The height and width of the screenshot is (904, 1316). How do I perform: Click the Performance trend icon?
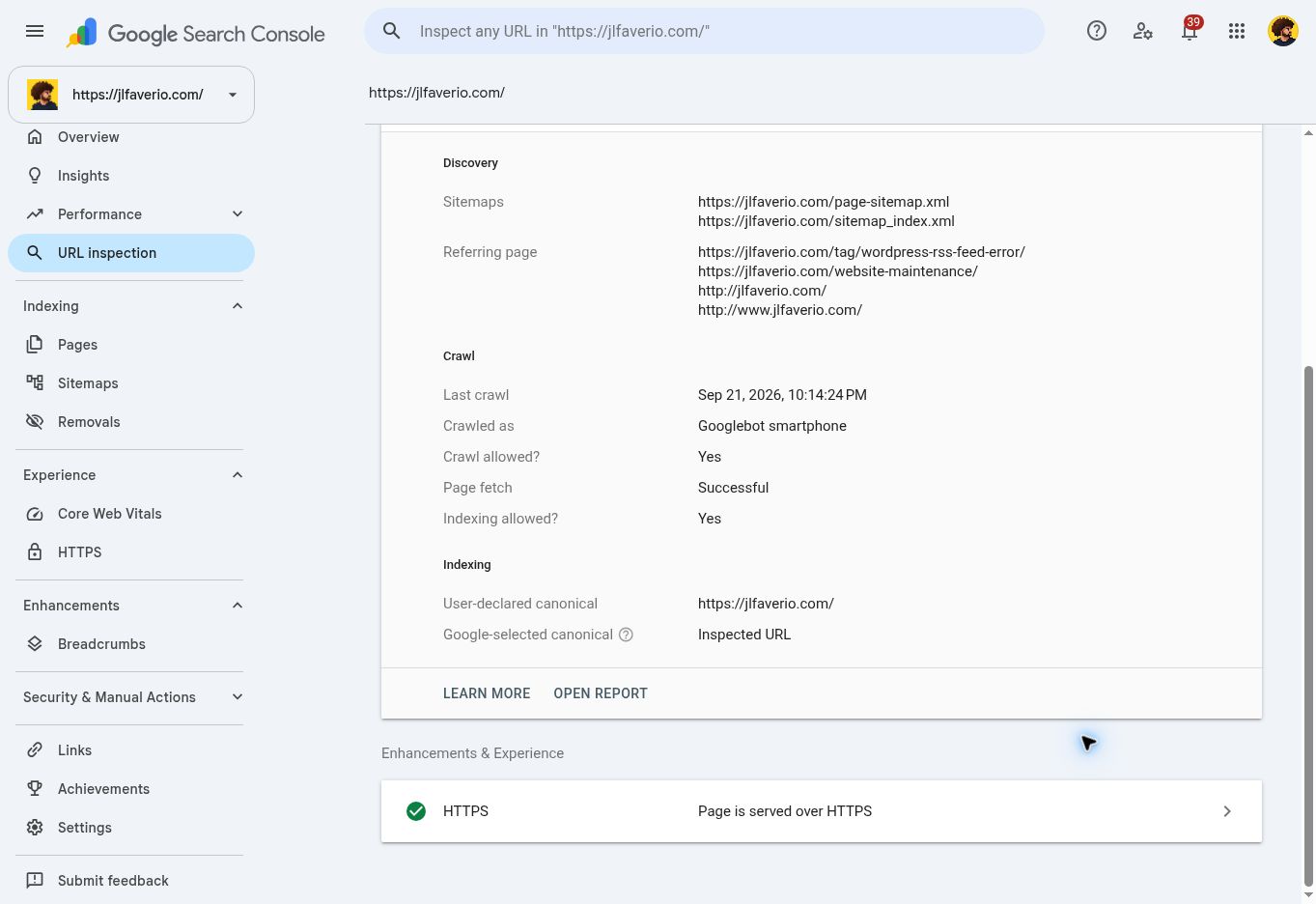click(35, 213)
